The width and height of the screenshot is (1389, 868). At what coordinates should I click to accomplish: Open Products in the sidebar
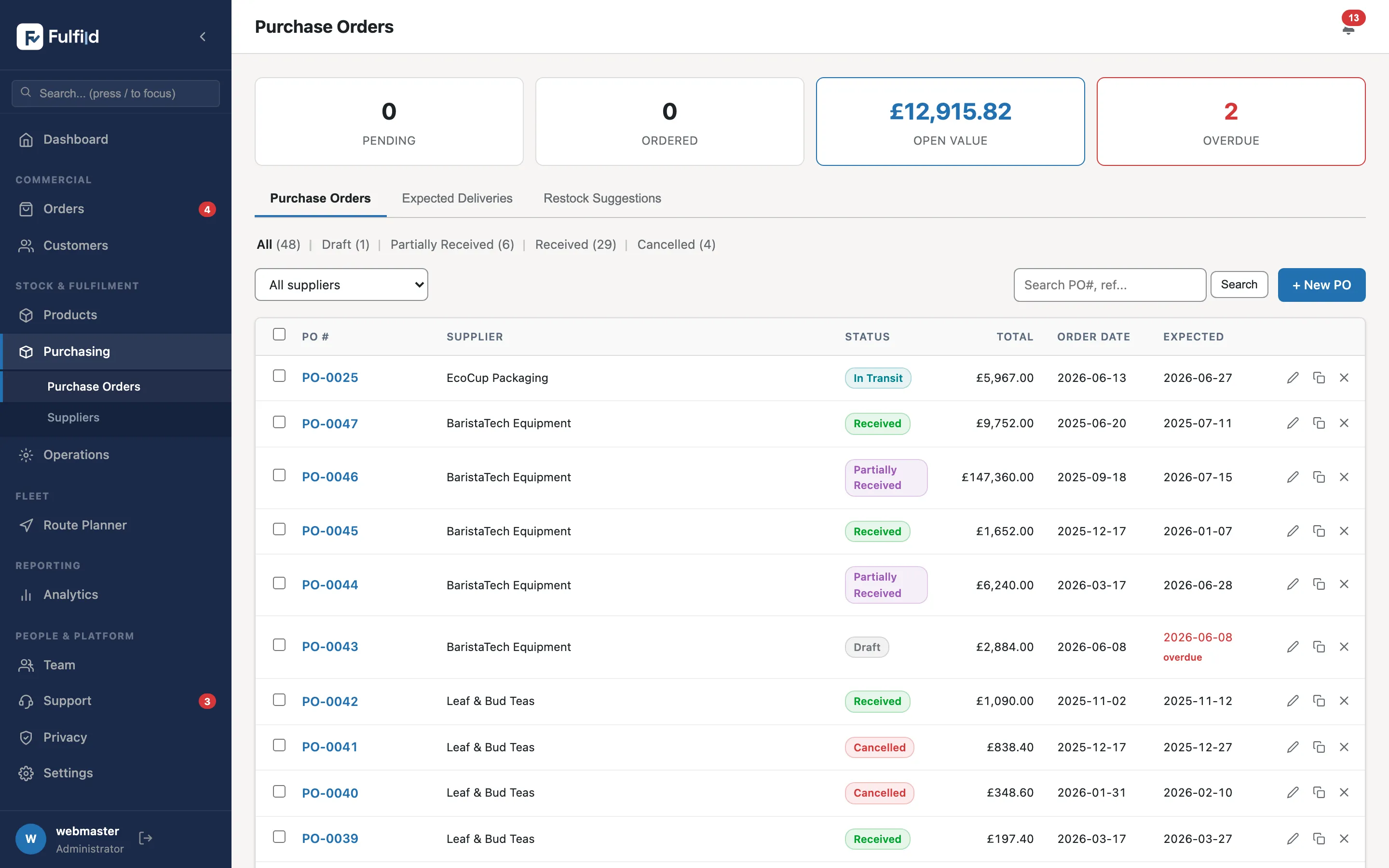pos(115,315)
